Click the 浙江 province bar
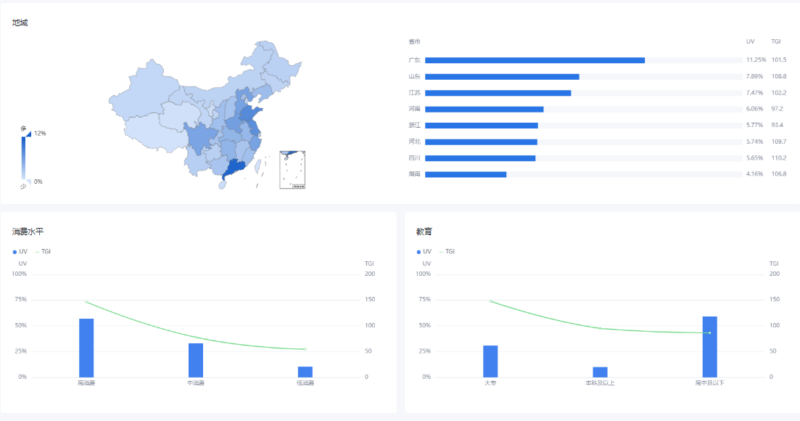 pos(481,126)
